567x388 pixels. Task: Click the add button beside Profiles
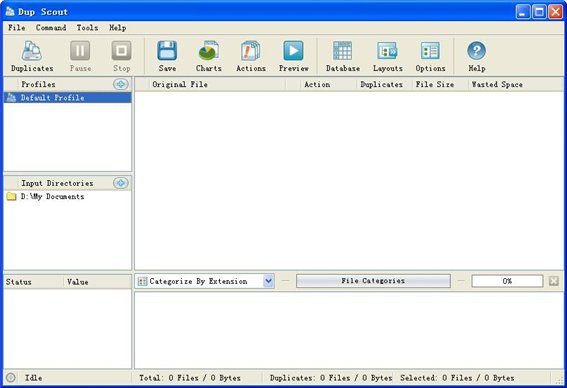point(120,84)
